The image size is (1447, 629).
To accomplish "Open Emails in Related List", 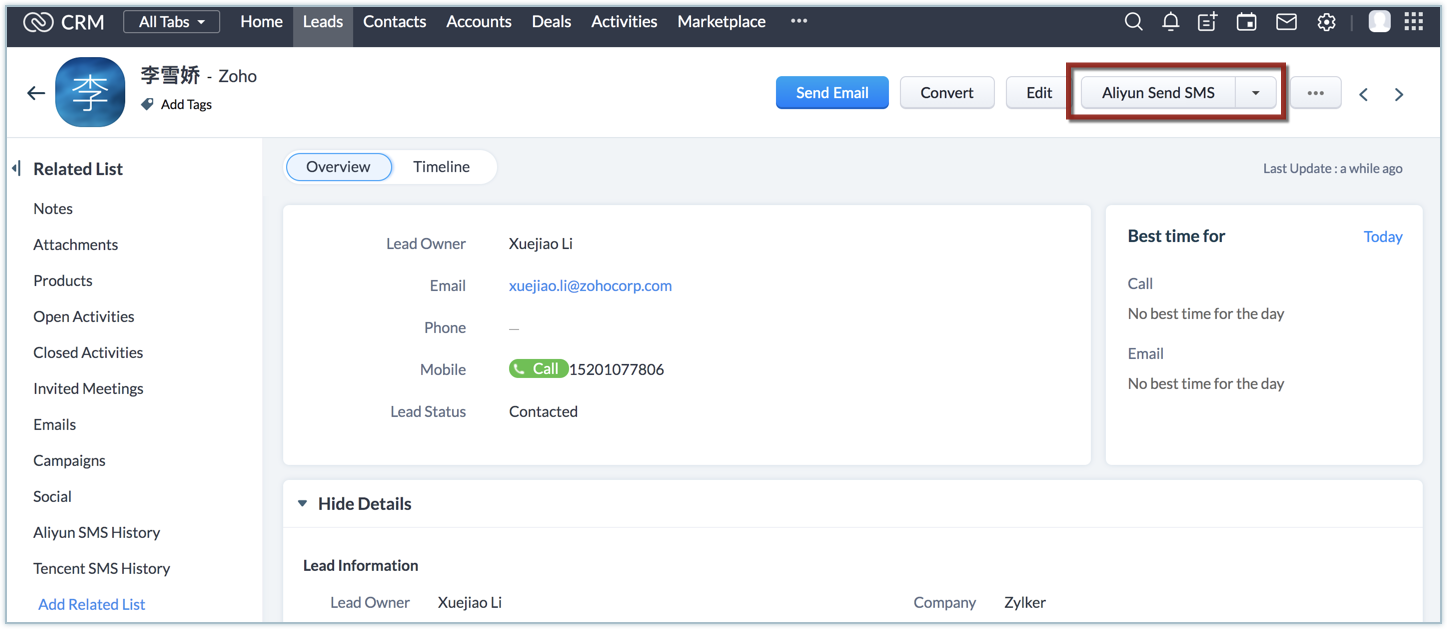I will tap(55, 425).
